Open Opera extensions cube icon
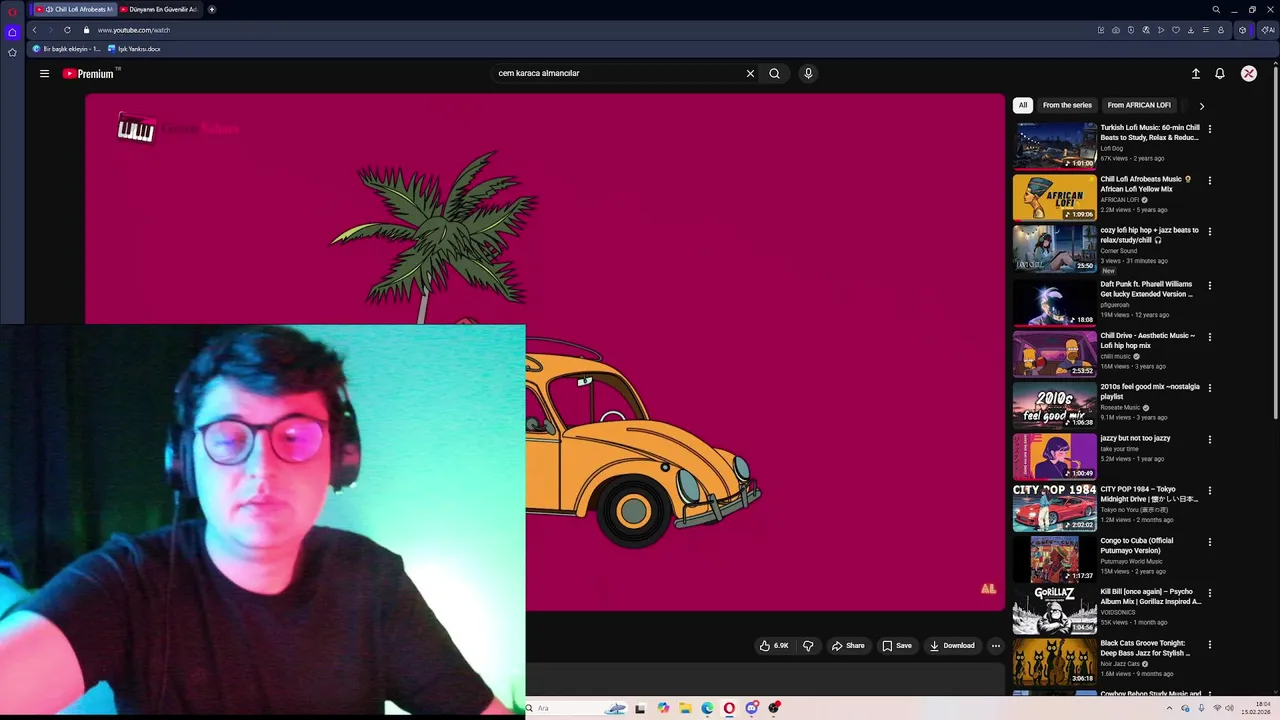1280x720 pixels. (x=1243, y=30)
